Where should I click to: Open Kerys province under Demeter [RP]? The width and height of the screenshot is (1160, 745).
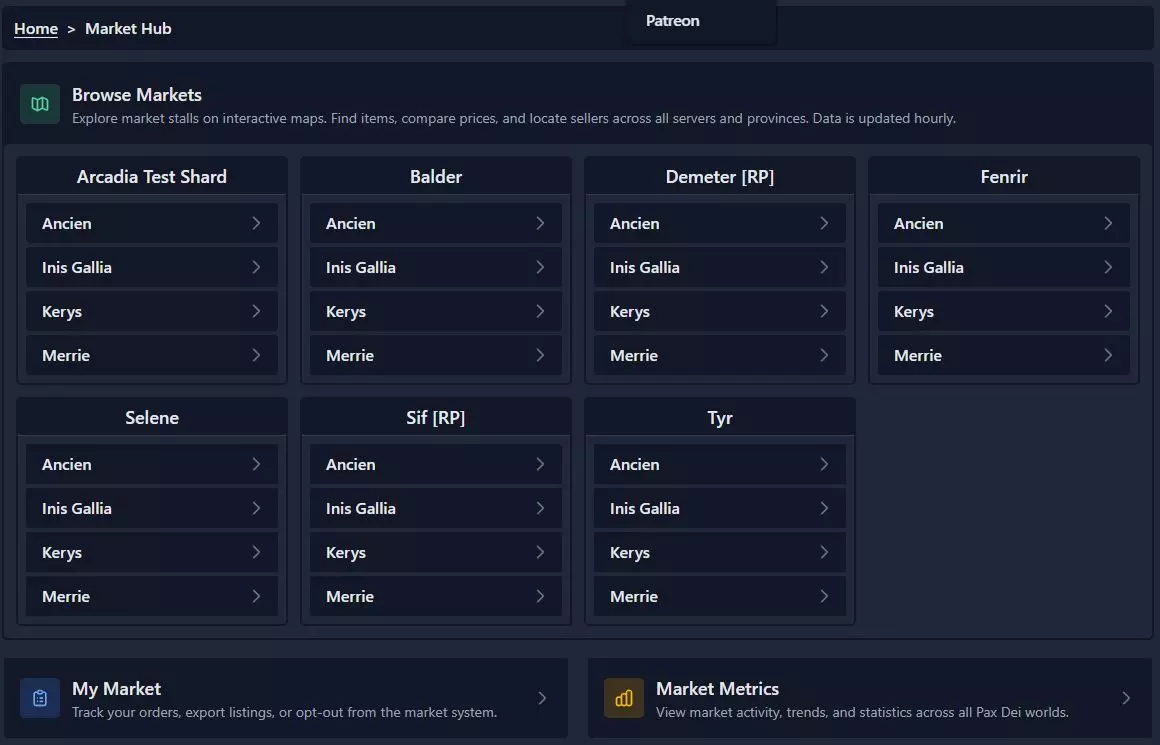click(630, 311)
